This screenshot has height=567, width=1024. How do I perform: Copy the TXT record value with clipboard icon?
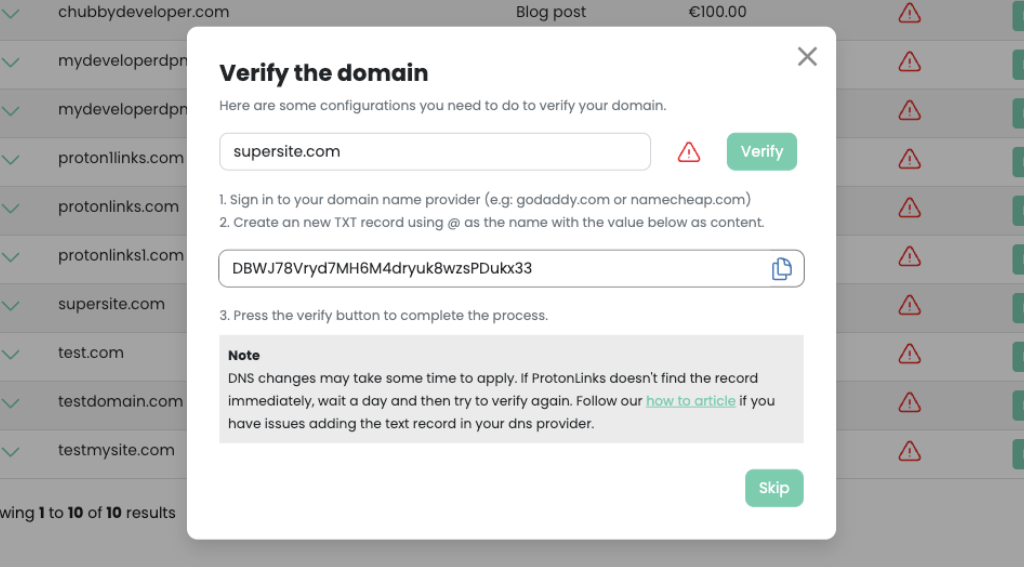pos(782,268)
